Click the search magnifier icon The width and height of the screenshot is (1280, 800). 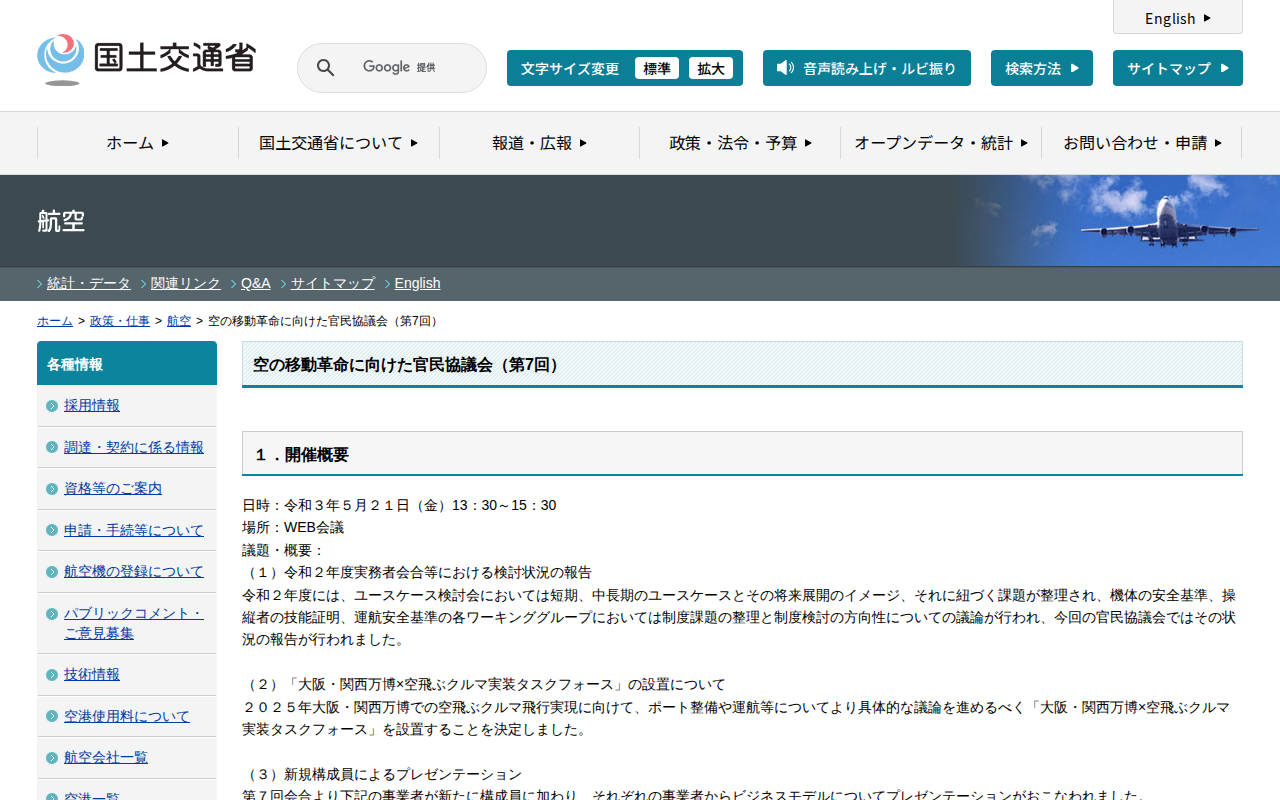(x=325, y=68)
